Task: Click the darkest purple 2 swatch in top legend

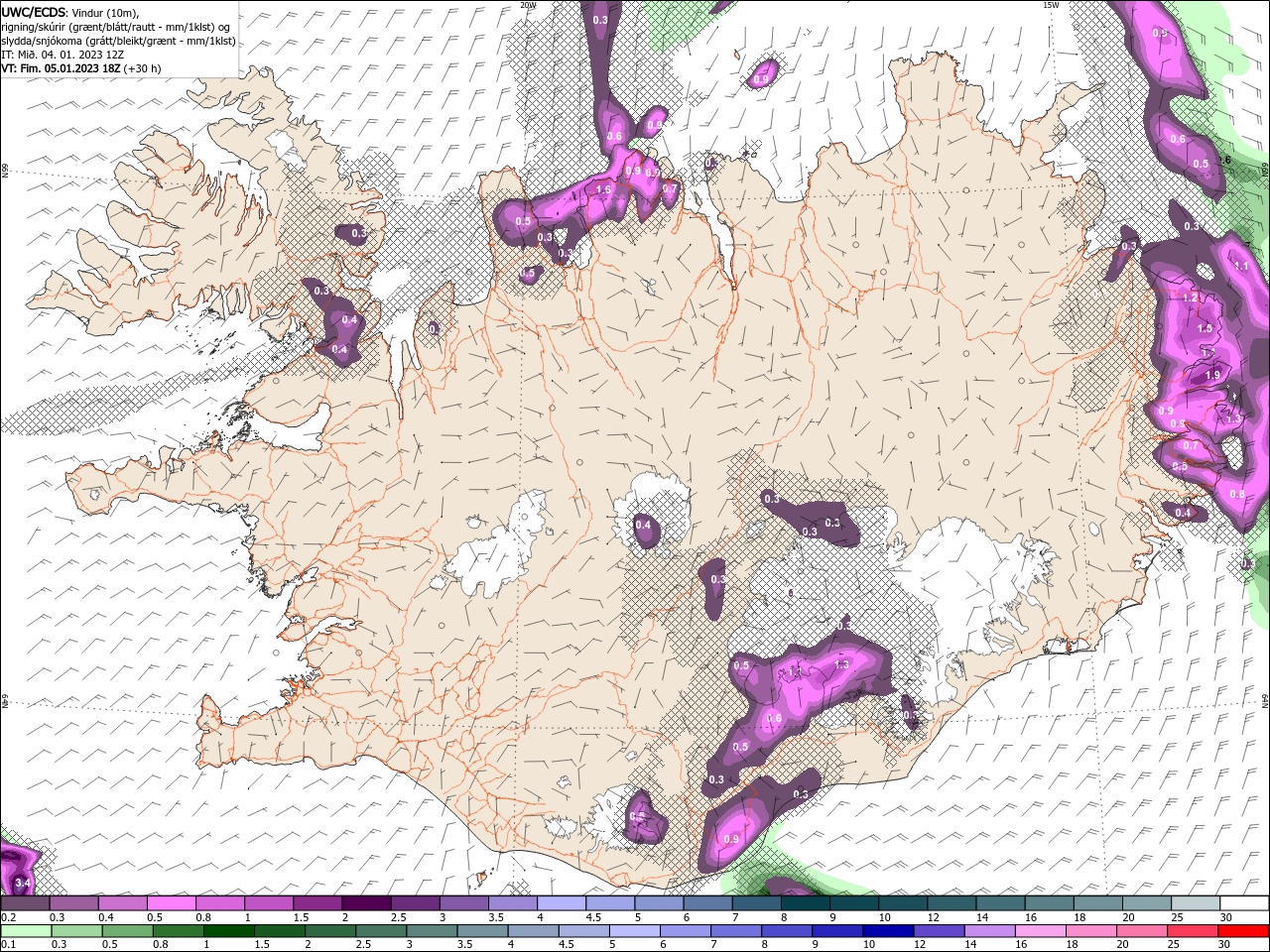Action: [365, 903]
